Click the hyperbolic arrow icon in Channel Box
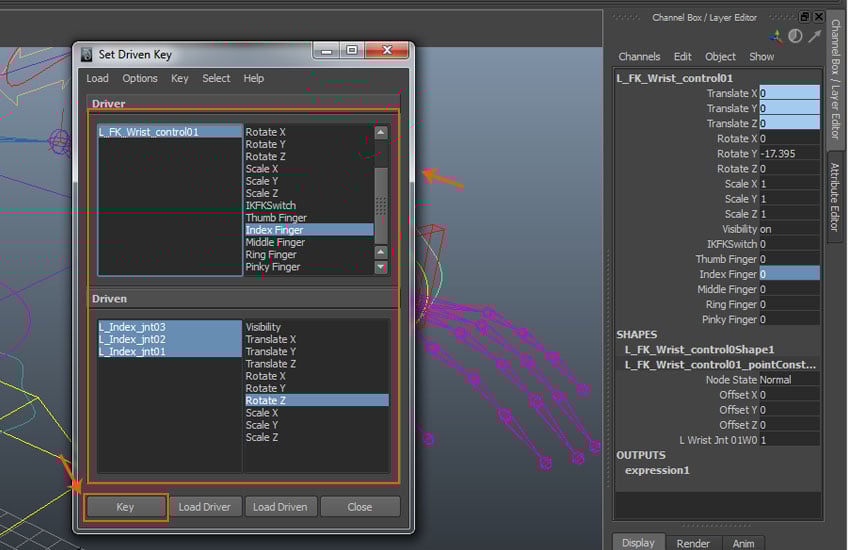This screenshot has width=850, height=550. coord(815,36)
